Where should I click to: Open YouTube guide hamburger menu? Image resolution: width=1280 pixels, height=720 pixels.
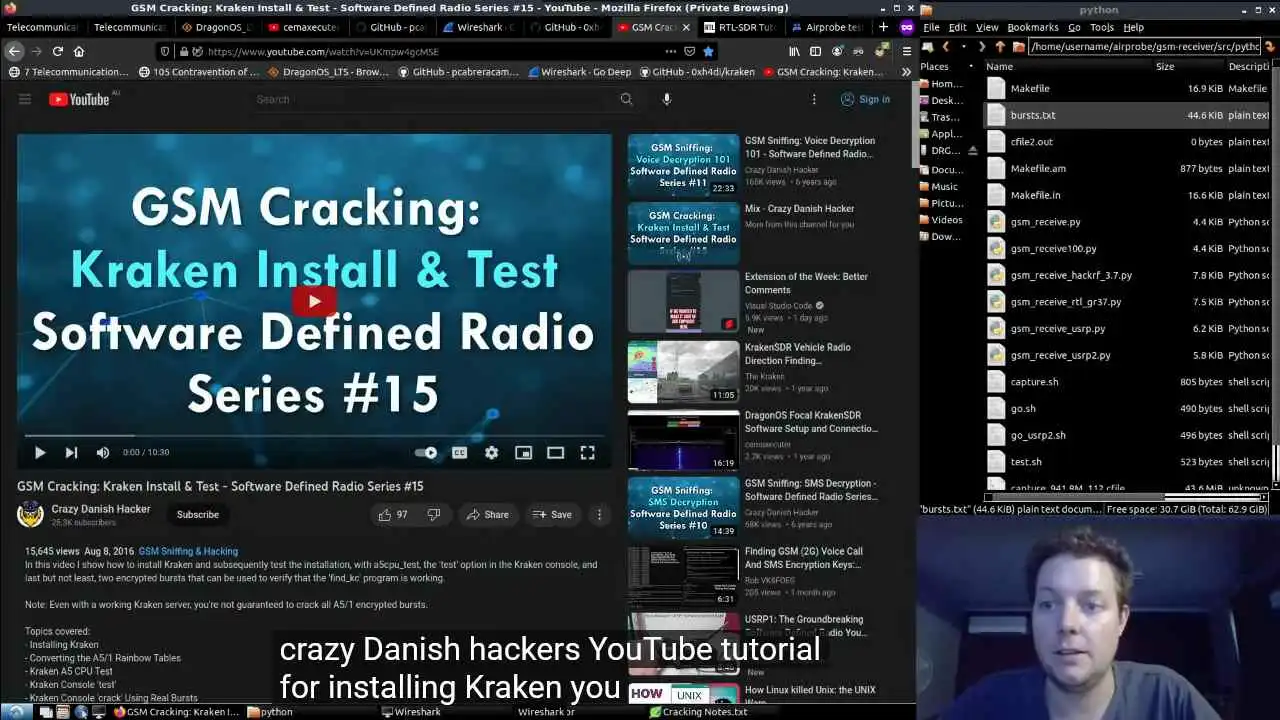25,99
